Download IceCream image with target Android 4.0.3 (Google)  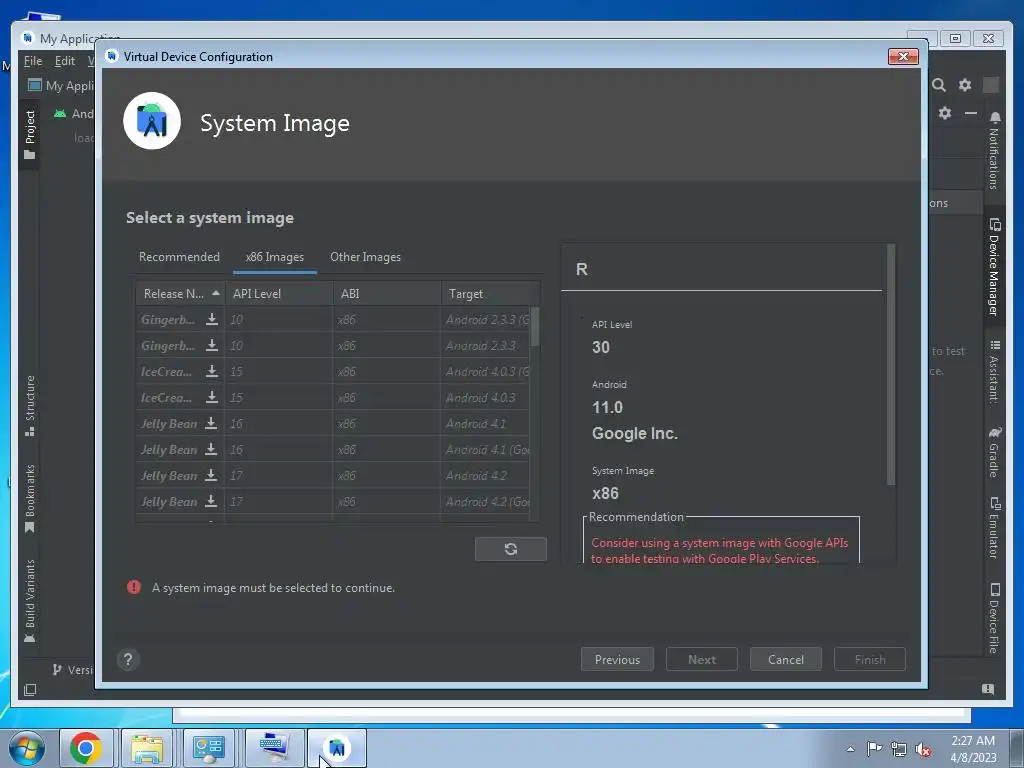(x=212, y=372)
